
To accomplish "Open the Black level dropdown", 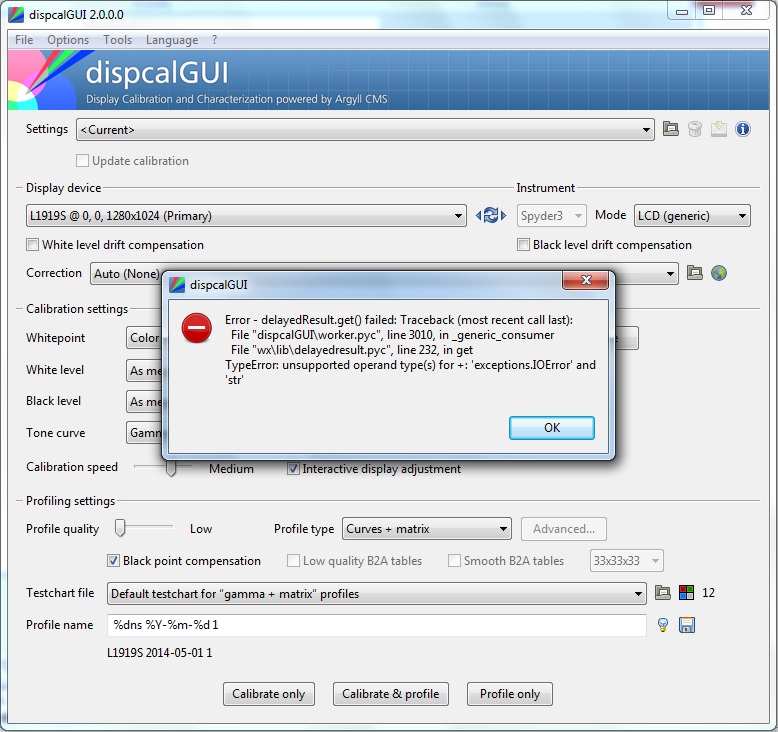I will (x=144, y=401).
